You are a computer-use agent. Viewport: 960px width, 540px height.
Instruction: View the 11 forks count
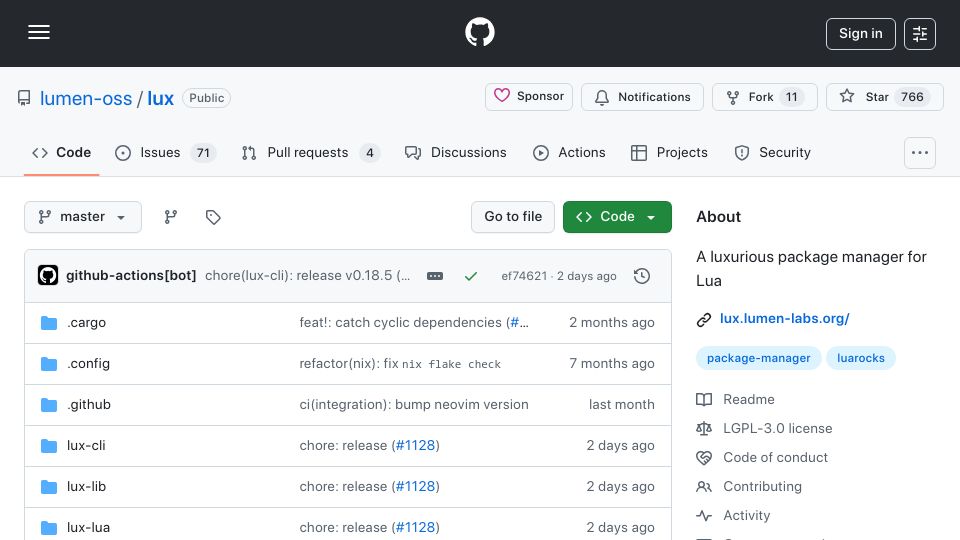click(x=792, y=97)
